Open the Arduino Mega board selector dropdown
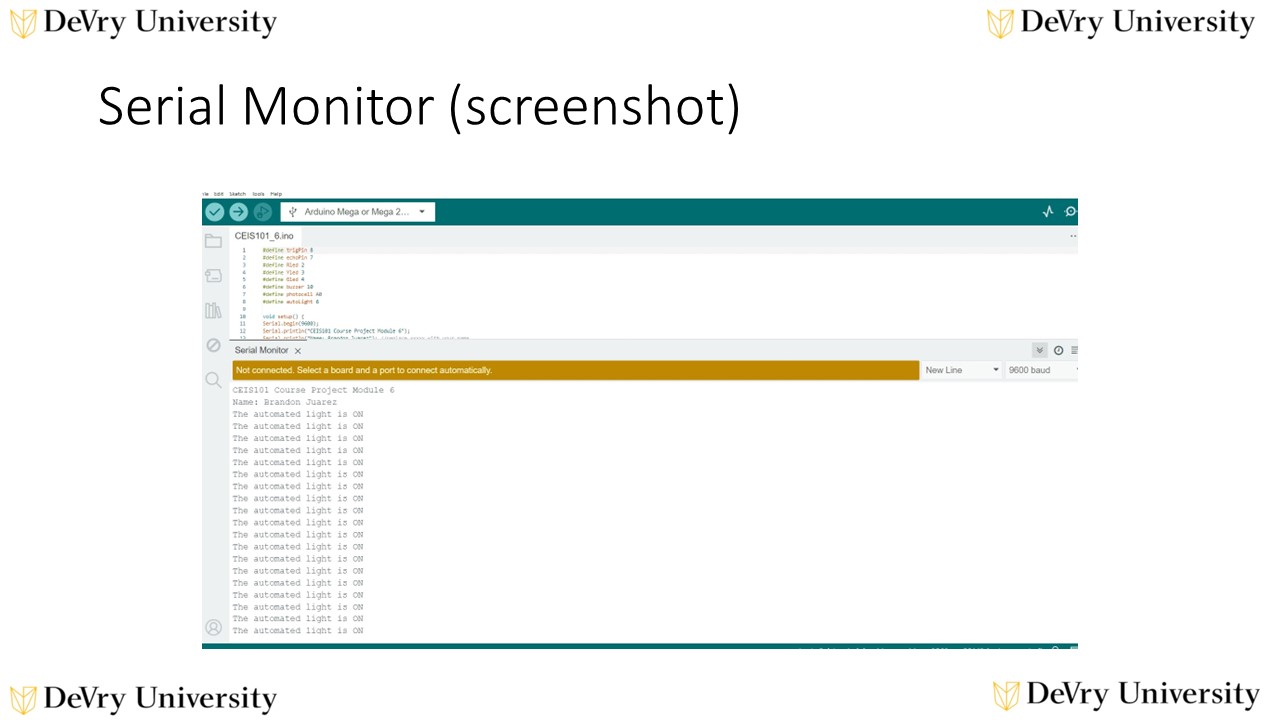The height and width of the screenshot is (720, 1280). pos(358,212)
